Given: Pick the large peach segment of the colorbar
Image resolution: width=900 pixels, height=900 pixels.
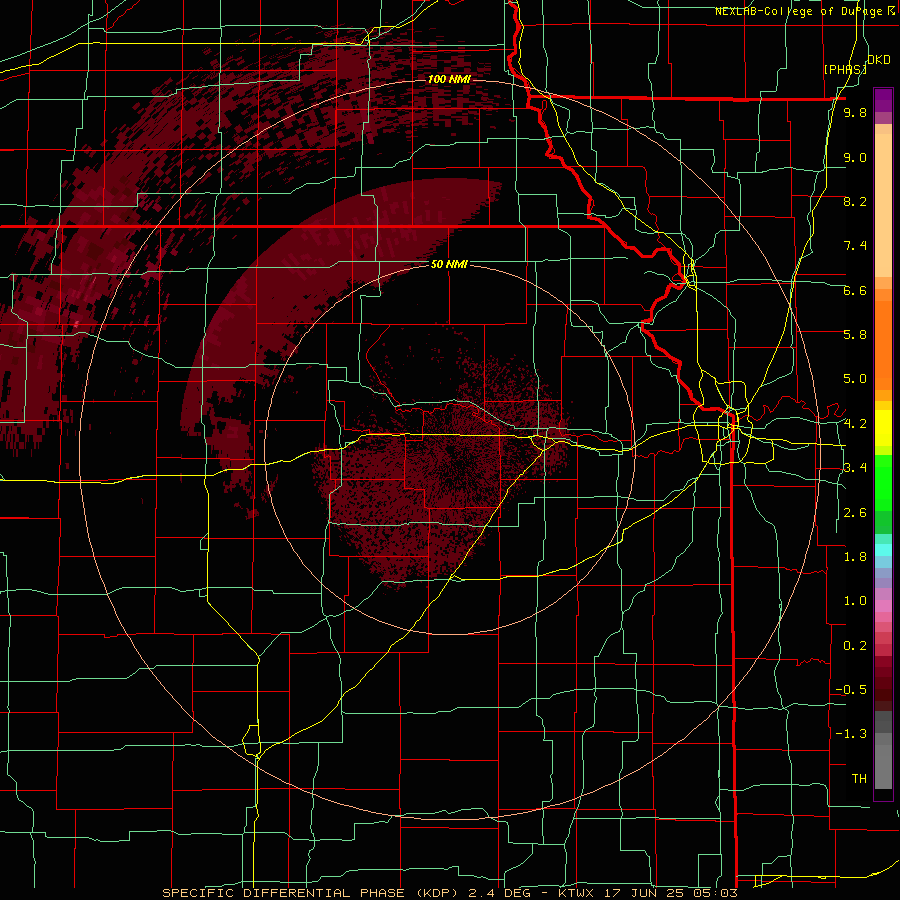Looking at the screenshot, I should [883, 205].
